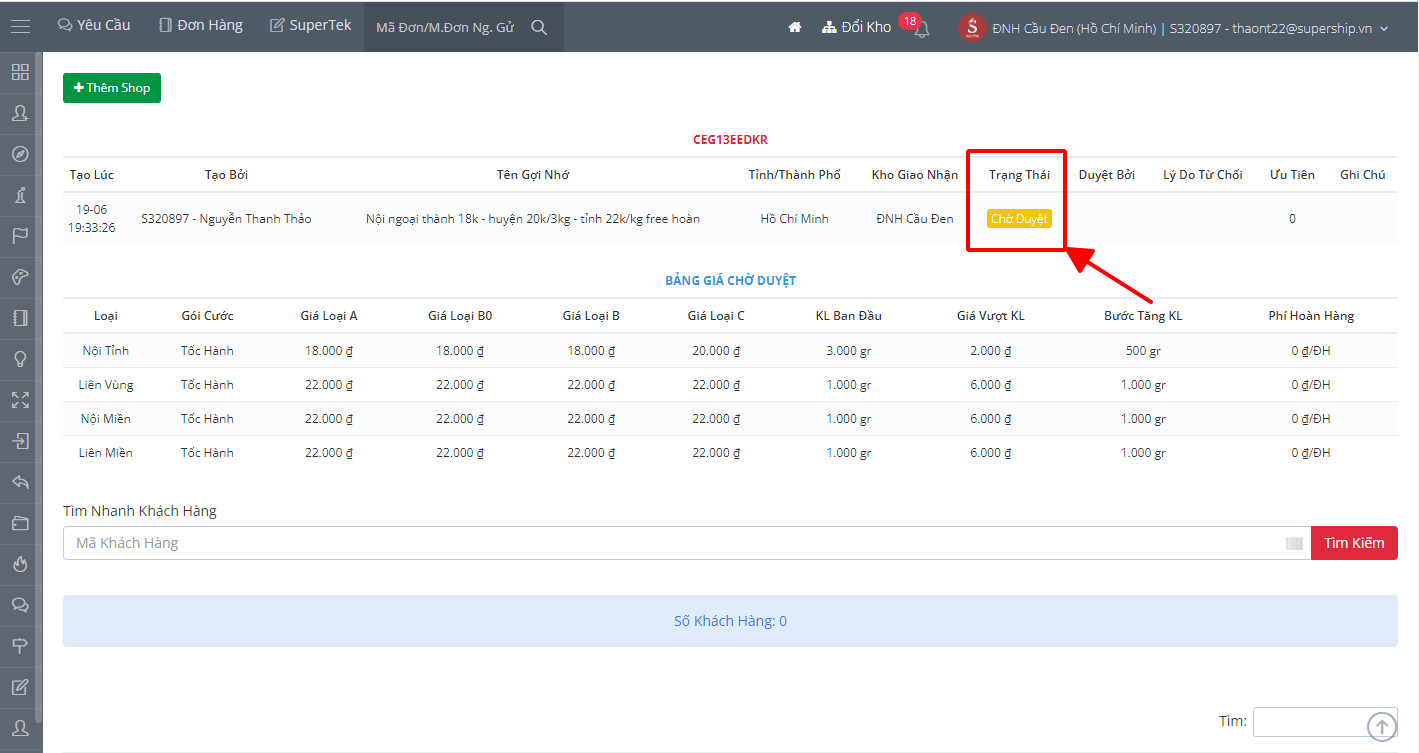Screen dimensions: 1419x753
Task: Open notifications bell with 18 badge
Action: pyautogui.click(x=921, y=28)
